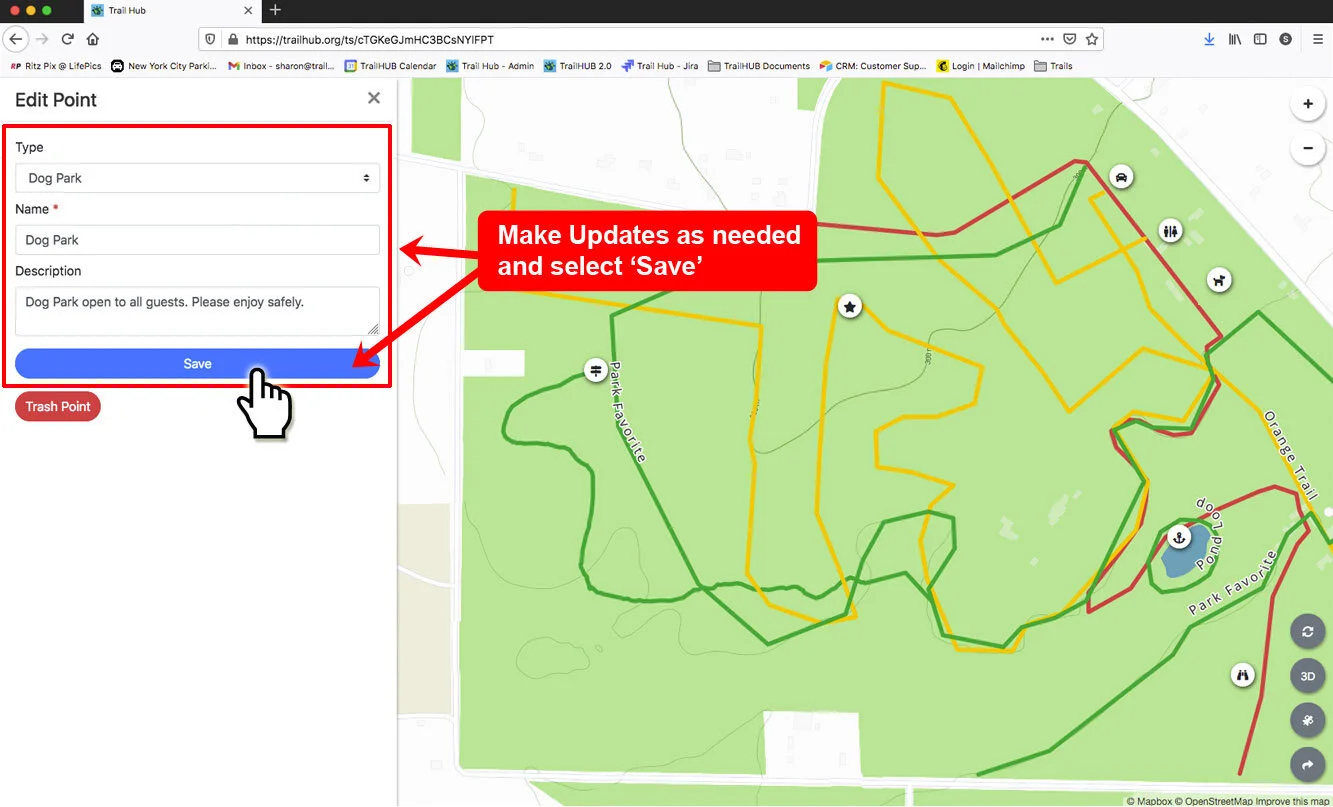Open the TrailHUB Calendar bookmark
Screen dimensions: 1333x807
point(390,66)
